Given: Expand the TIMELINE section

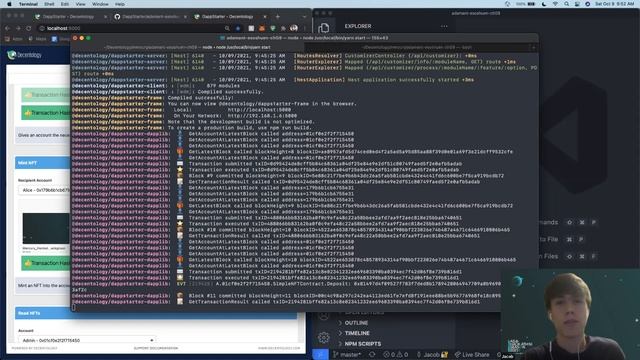Looking at the screenshot, I should (x=357, y=333).
